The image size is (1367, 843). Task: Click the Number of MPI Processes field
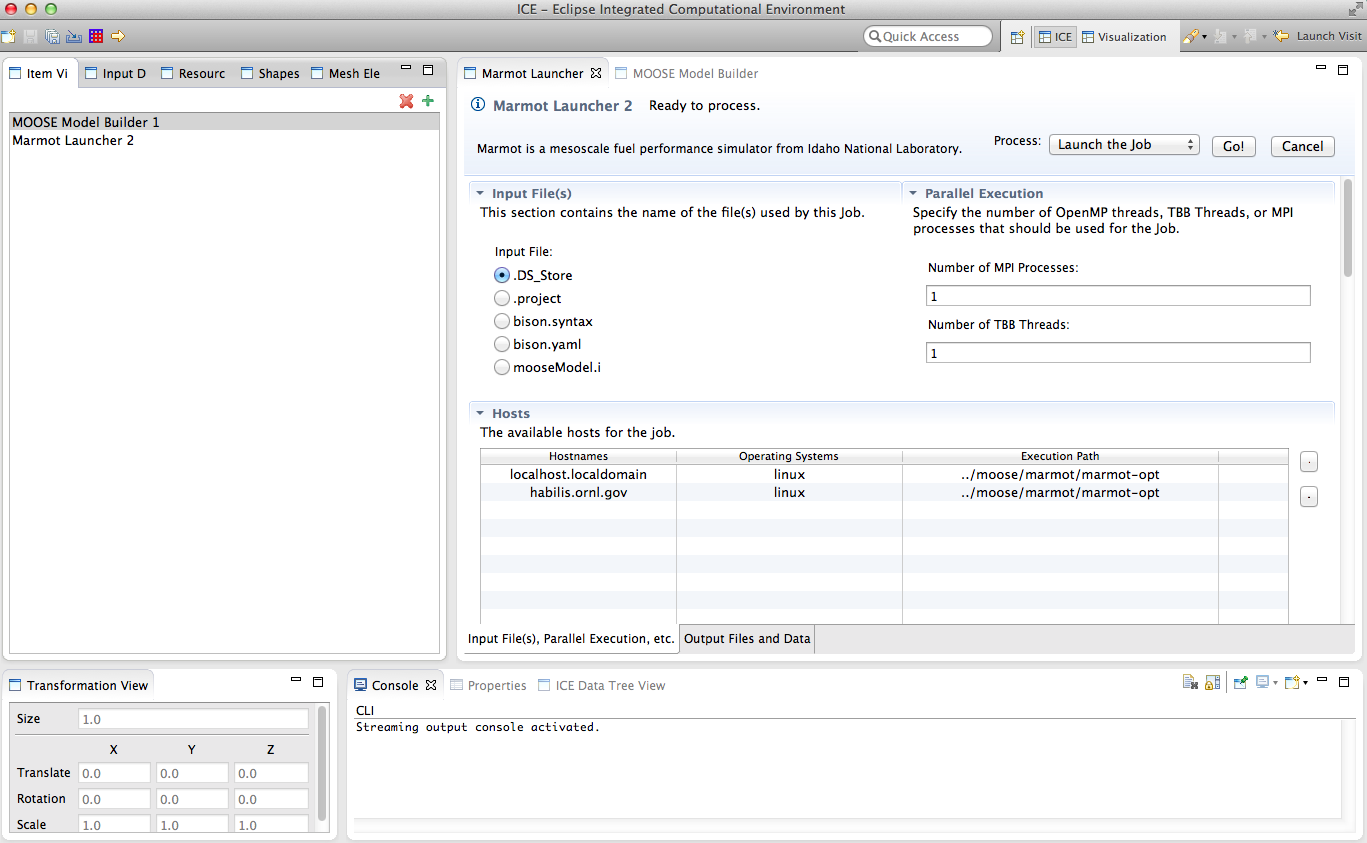(x=1118, y=296)
